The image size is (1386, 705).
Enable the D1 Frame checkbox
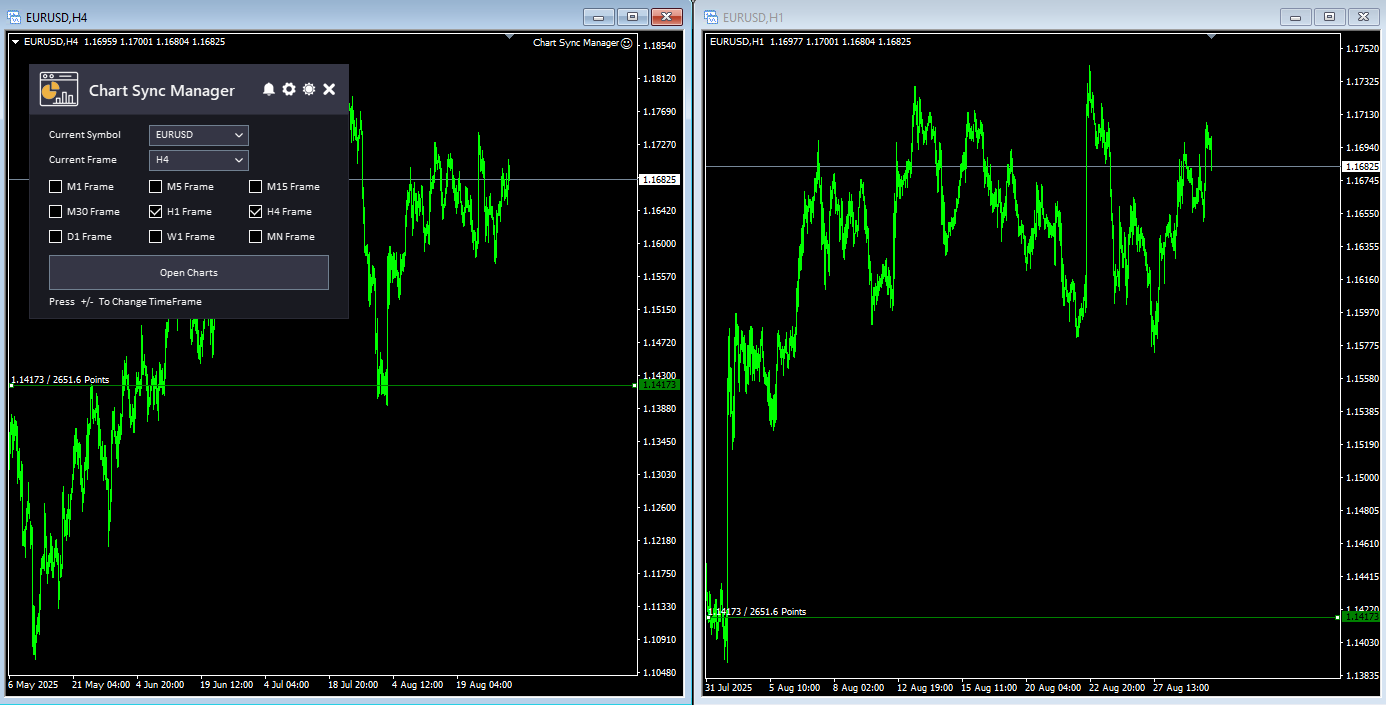tap(56, 236)
